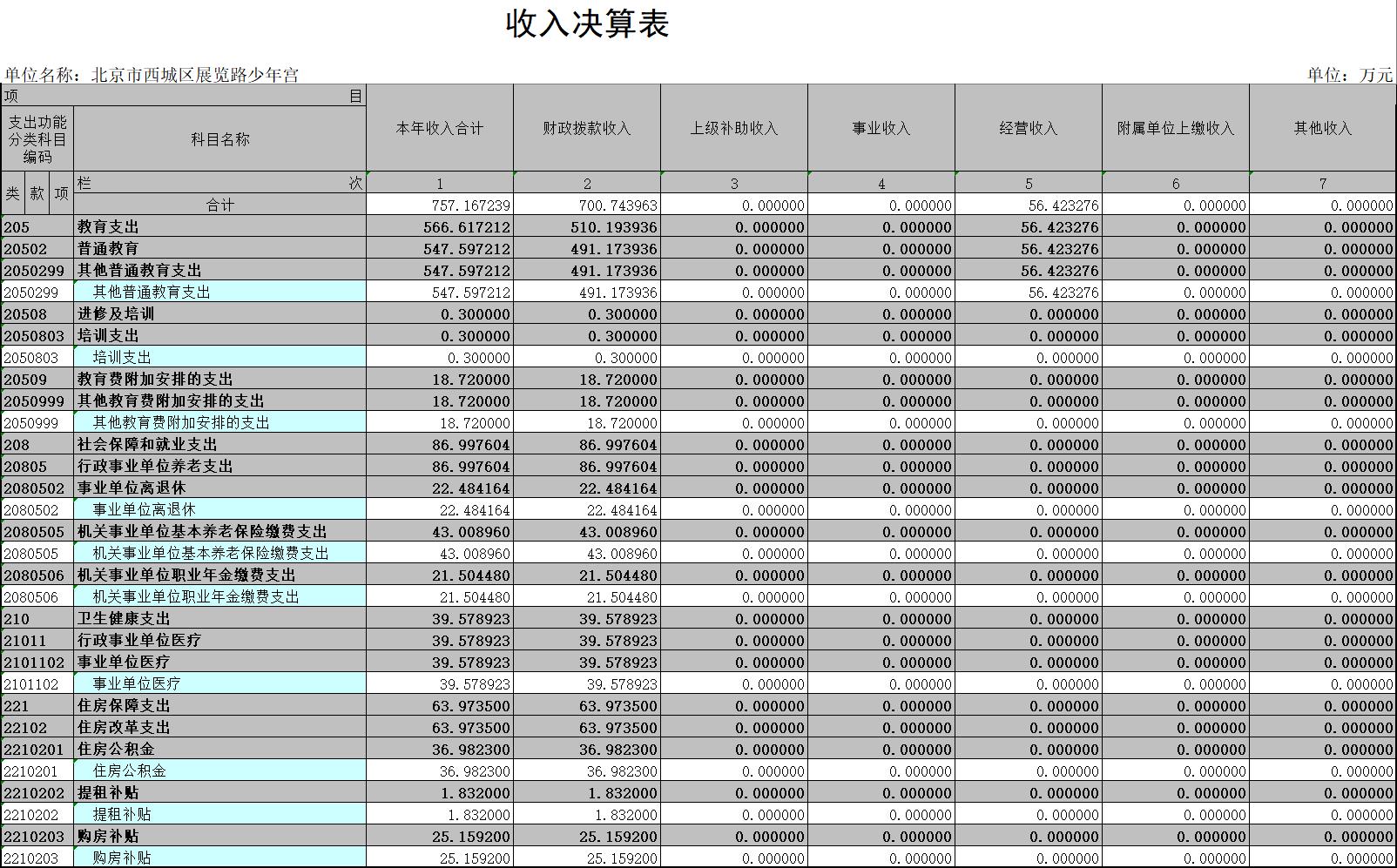
Task: Select the 类 header cell
Action: click(x=12, y=193)
